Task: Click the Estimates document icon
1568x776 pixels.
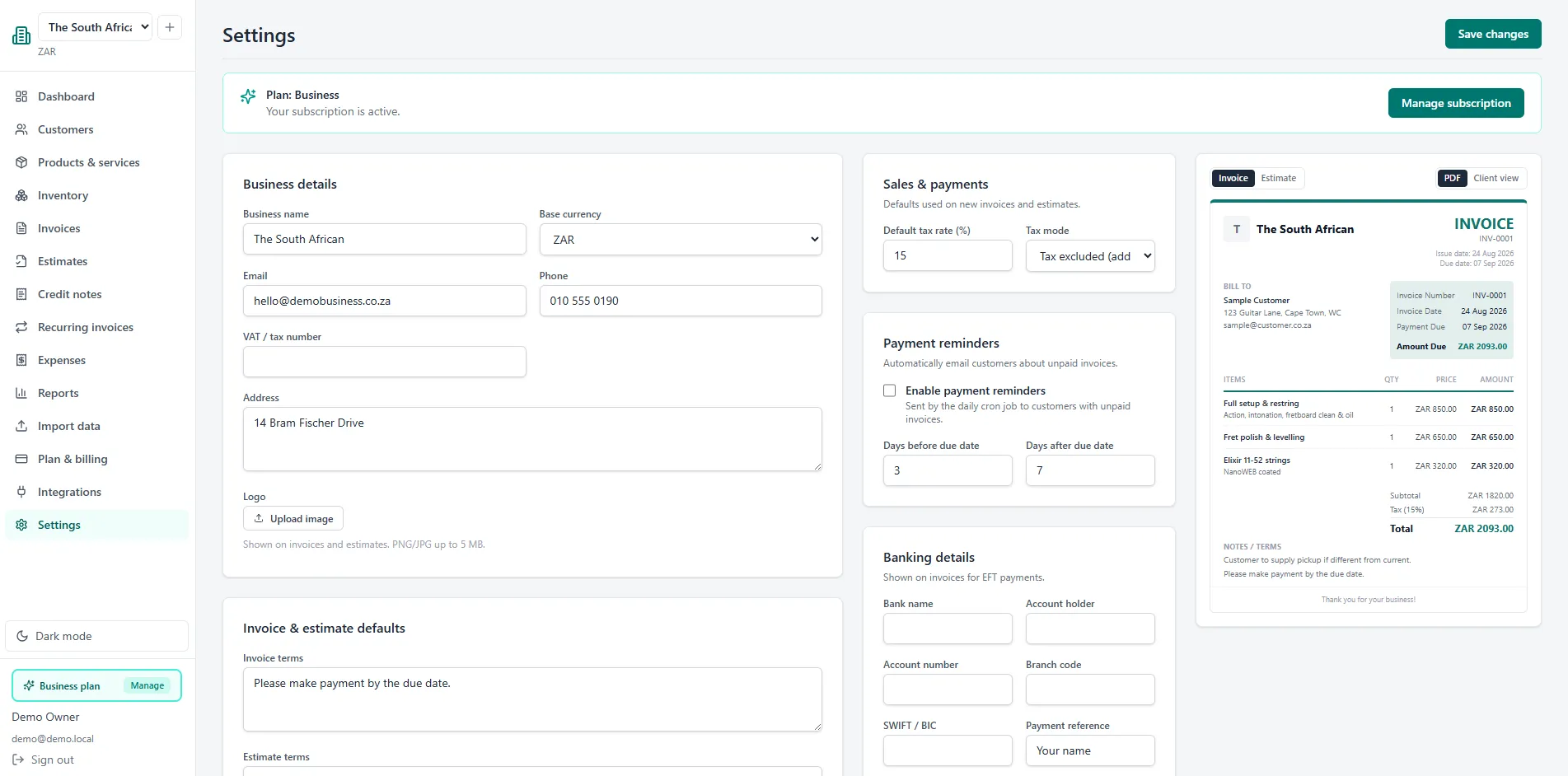Action: pos(21,261)
